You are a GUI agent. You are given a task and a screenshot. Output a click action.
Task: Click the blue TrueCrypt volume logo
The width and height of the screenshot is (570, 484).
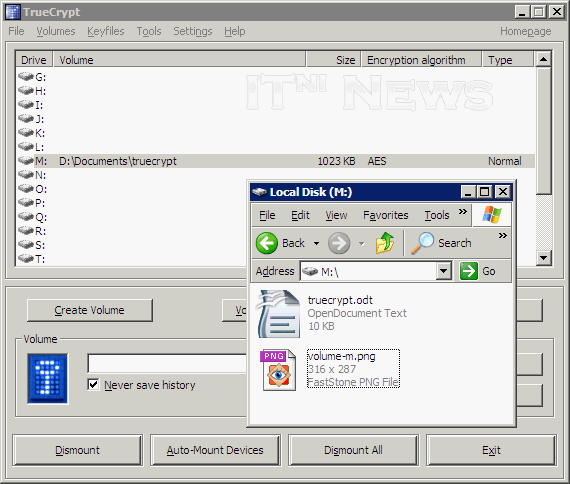48,379
